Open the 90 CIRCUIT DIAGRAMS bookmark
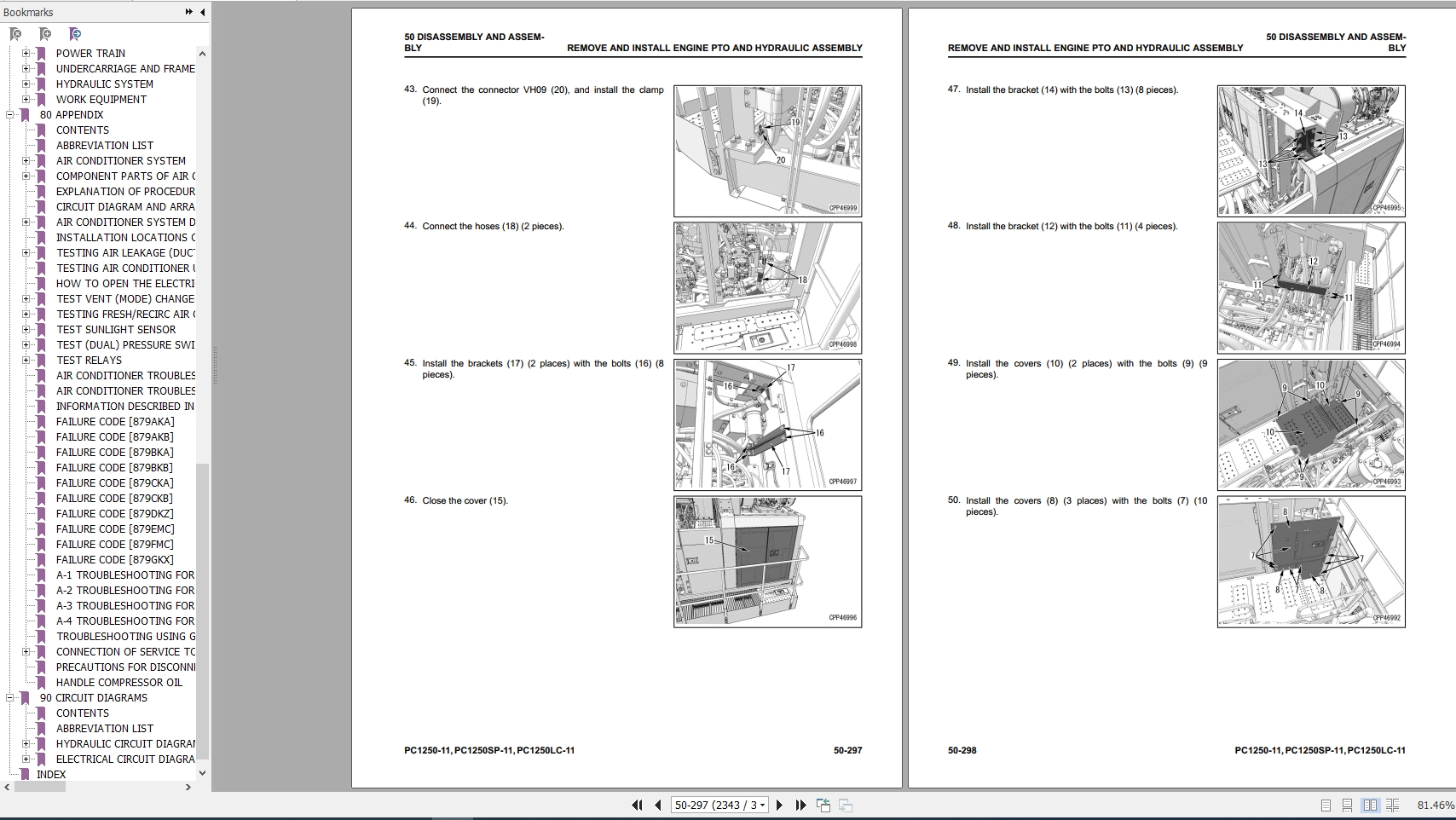The image size is (1456, 820). pos(94,697)
